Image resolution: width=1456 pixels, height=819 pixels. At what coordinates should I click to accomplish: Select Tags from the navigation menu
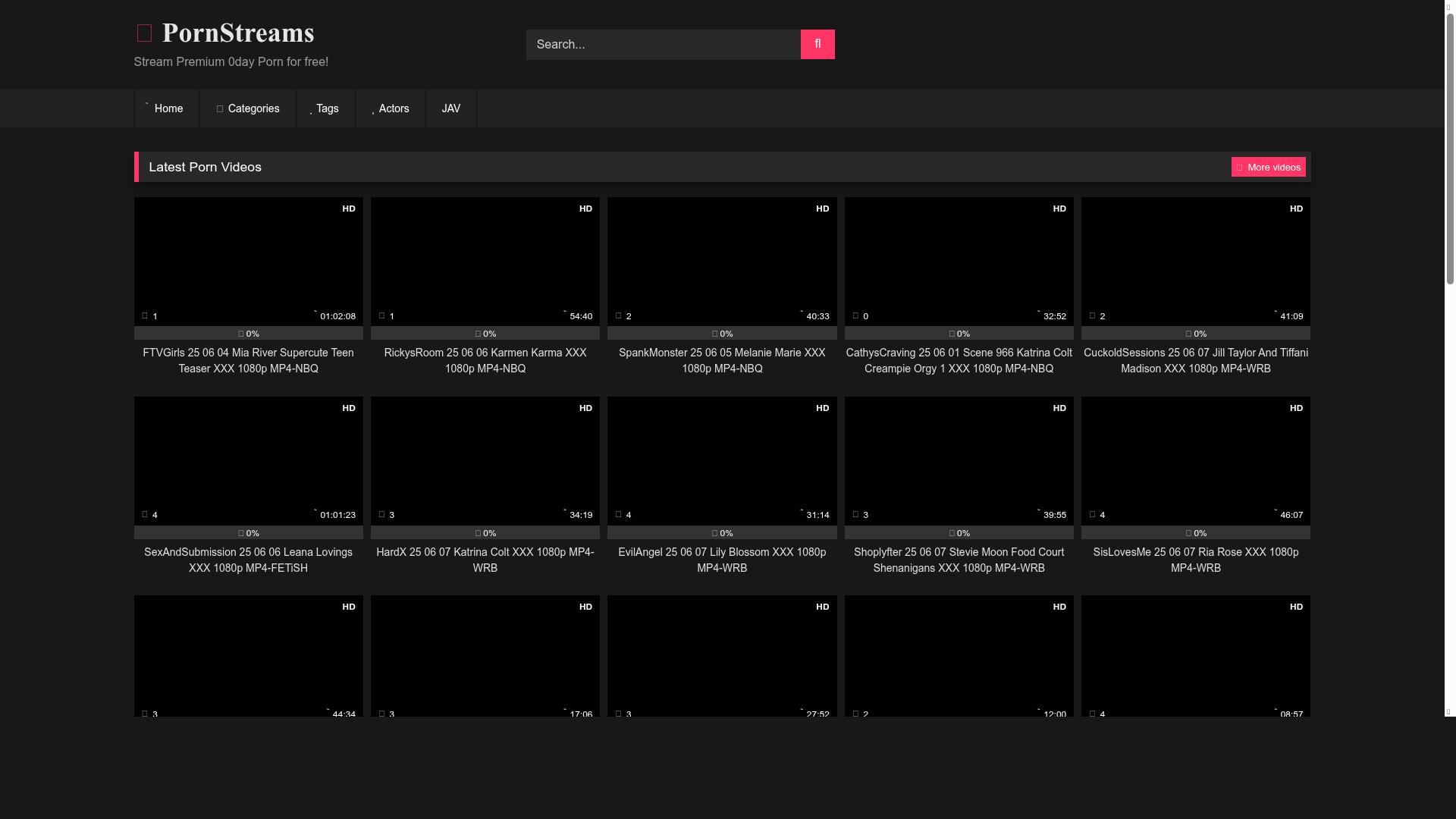point(325,108)
